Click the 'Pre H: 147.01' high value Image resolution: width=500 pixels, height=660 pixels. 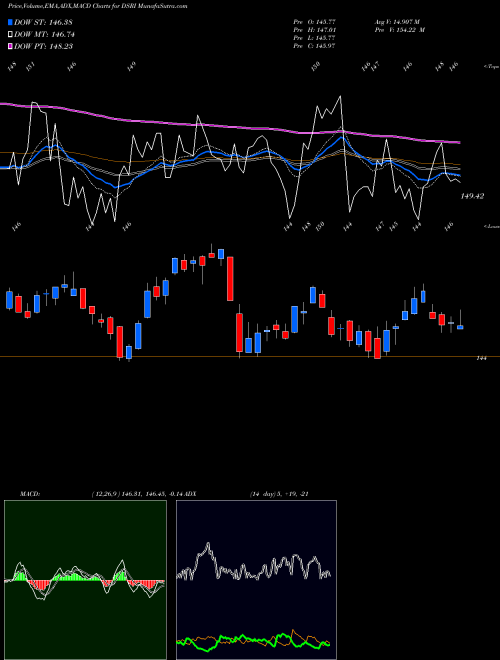(x=314, y=30)
